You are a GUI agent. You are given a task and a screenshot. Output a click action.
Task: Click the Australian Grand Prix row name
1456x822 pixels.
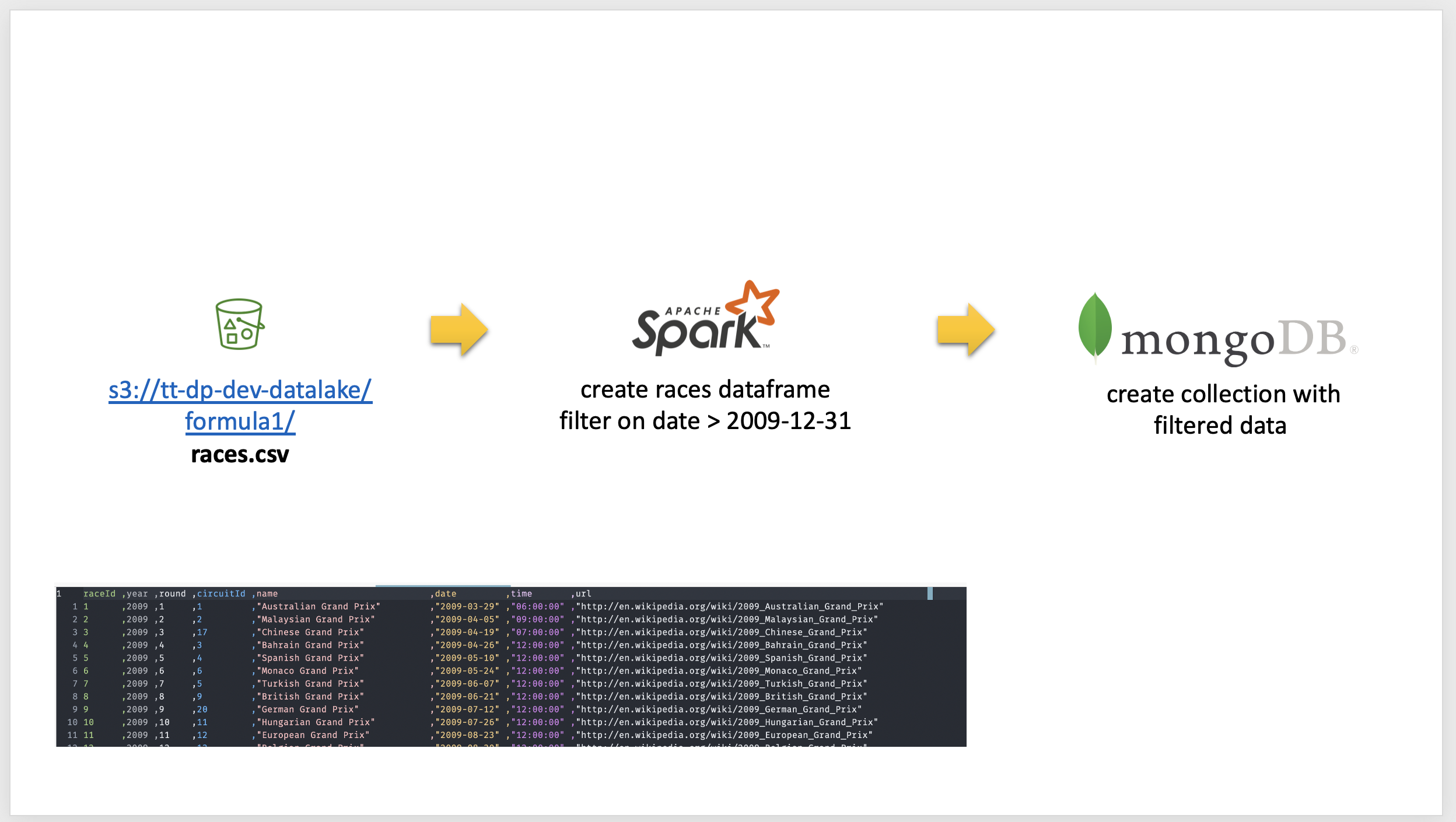pos(318,606)
